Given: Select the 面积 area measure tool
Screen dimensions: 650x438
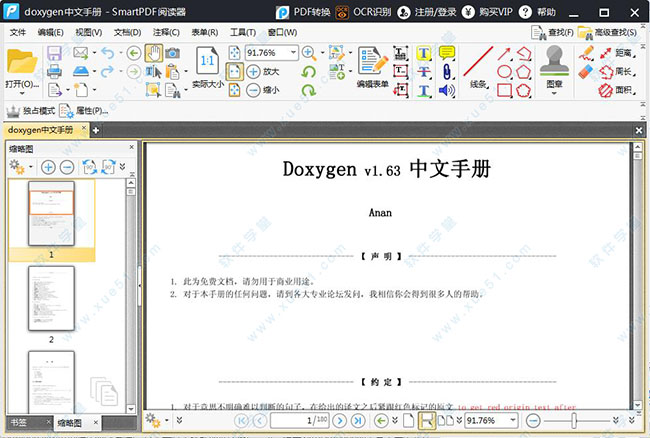Looking at the screenshot, I should [x=616, y=90].
